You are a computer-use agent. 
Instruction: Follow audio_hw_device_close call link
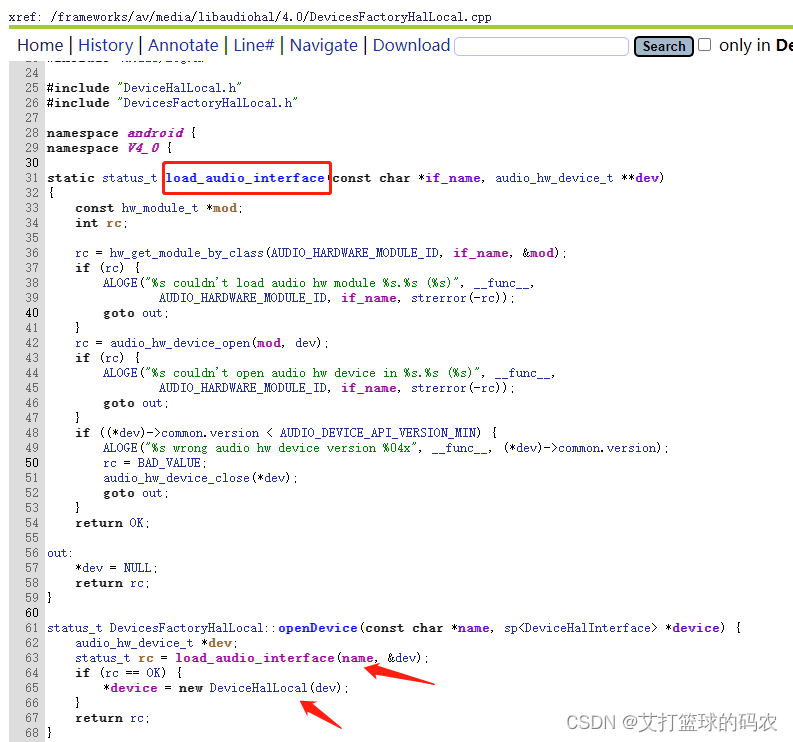coord(177,478)
